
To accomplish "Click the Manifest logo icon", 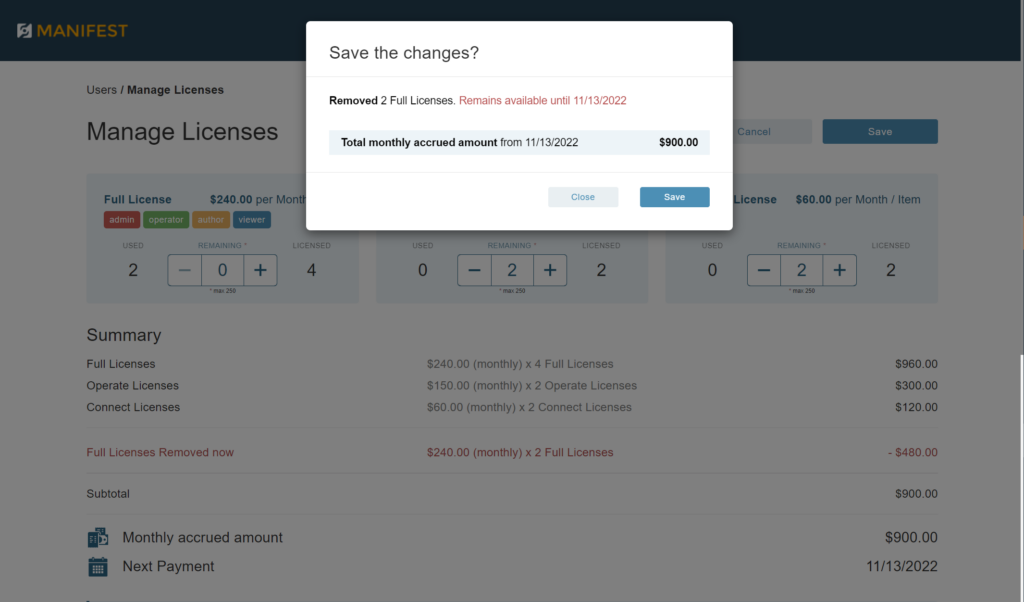I will (x=24, y=31).
